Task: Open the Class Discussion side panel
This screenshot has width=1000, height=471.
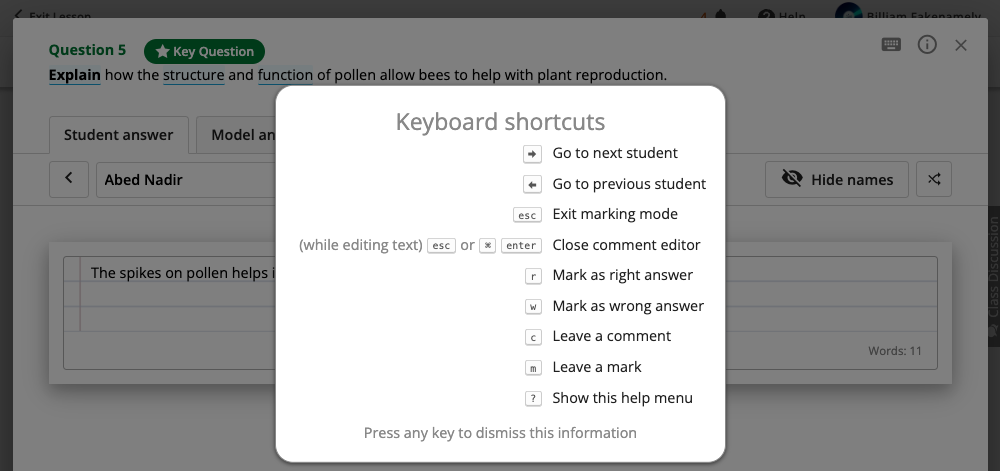Action: coord(993,276)
